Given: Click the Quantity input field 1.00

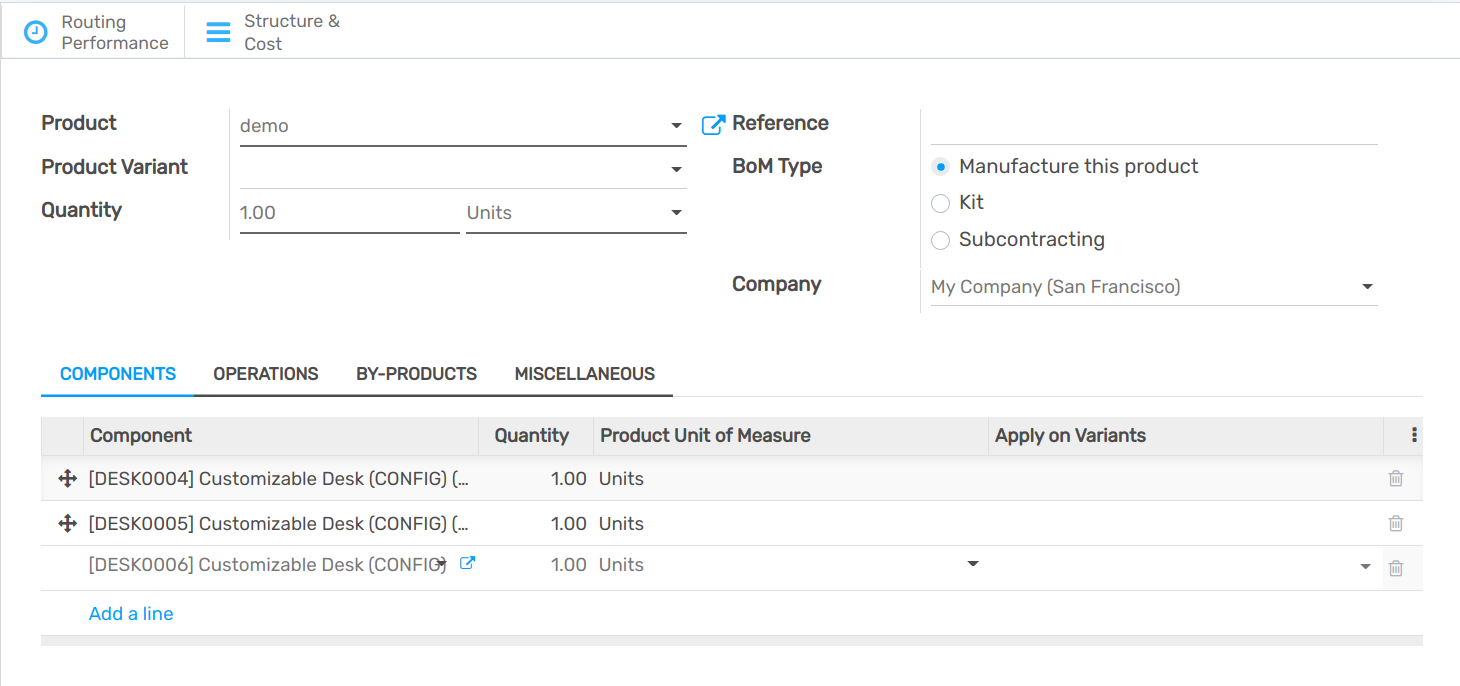Looking at the screenshot, I should [348, 213].
